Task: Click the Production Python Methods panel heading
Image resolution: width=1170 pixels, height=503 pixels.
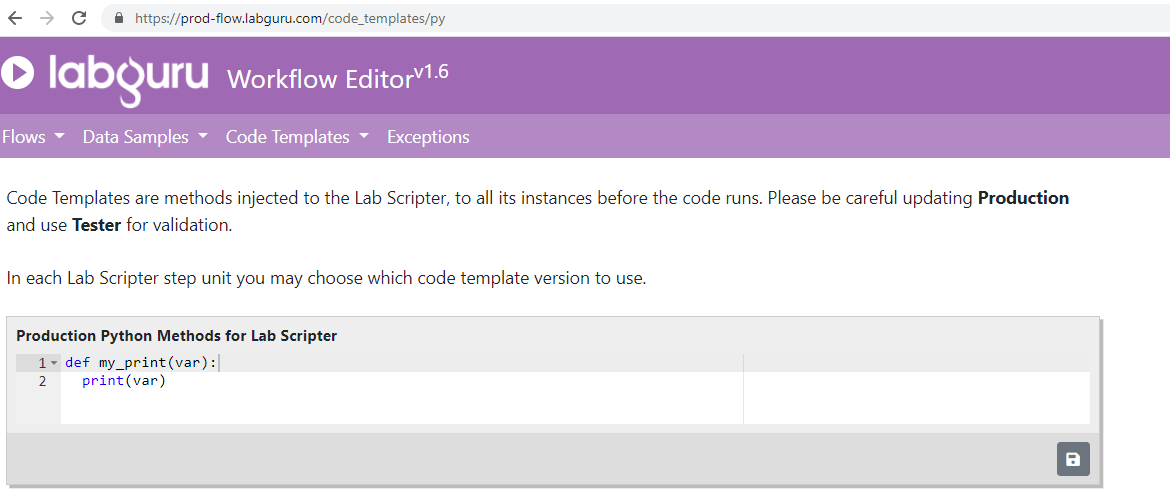Action: 176,336
